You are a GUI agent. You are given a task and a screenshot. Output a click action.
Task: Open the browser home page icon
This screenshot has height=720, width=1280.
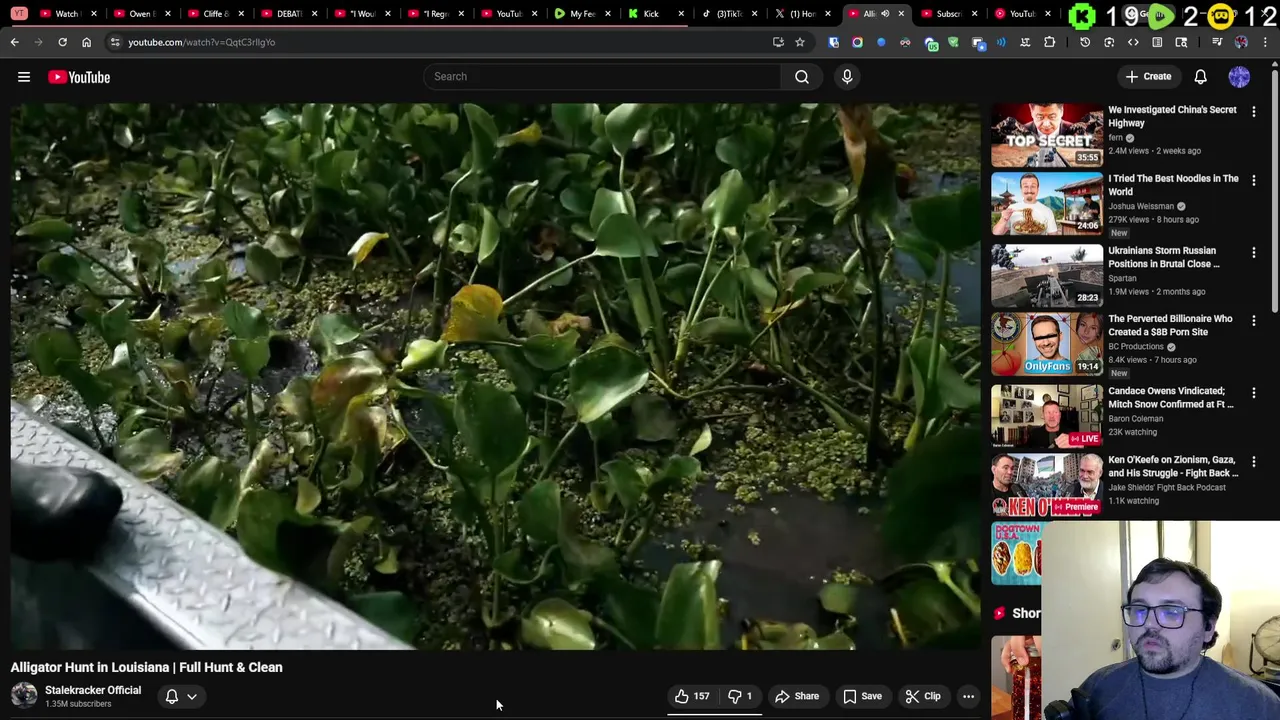[86, 42]
